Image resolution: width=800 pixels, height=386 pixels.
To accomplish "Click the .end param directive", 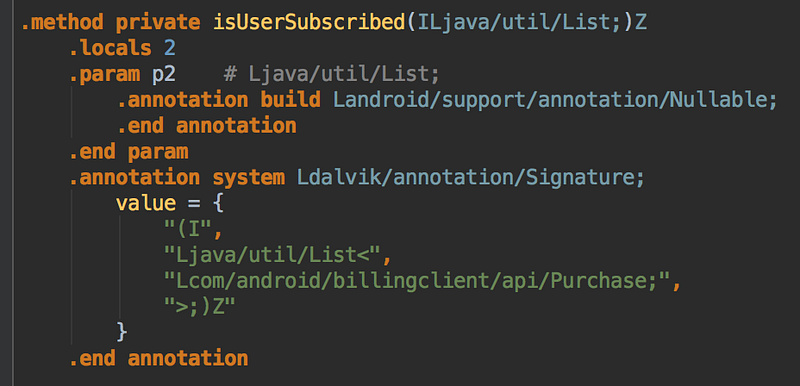I will point(129,151).
